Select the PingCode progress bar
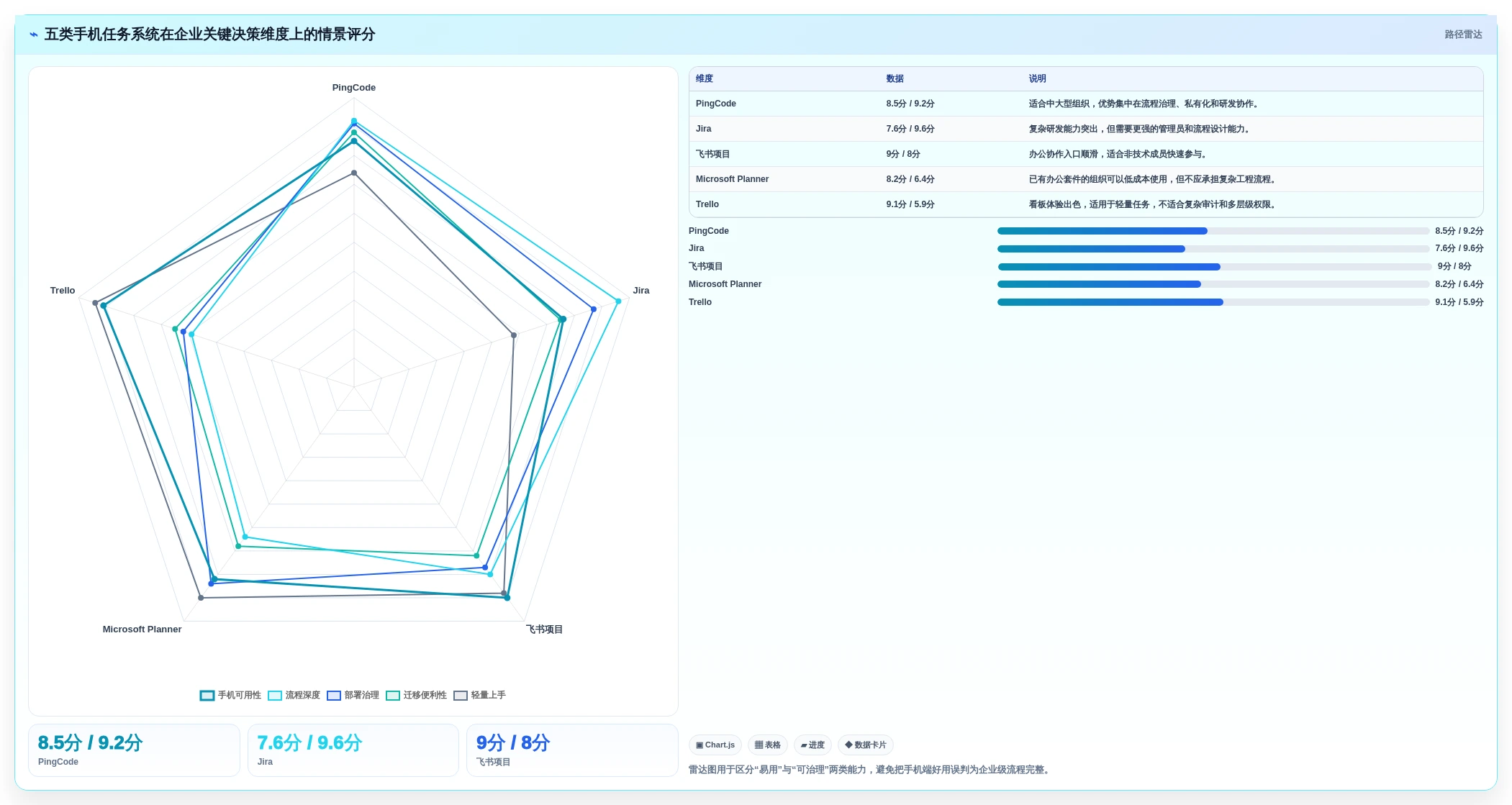 [1213, 231]
